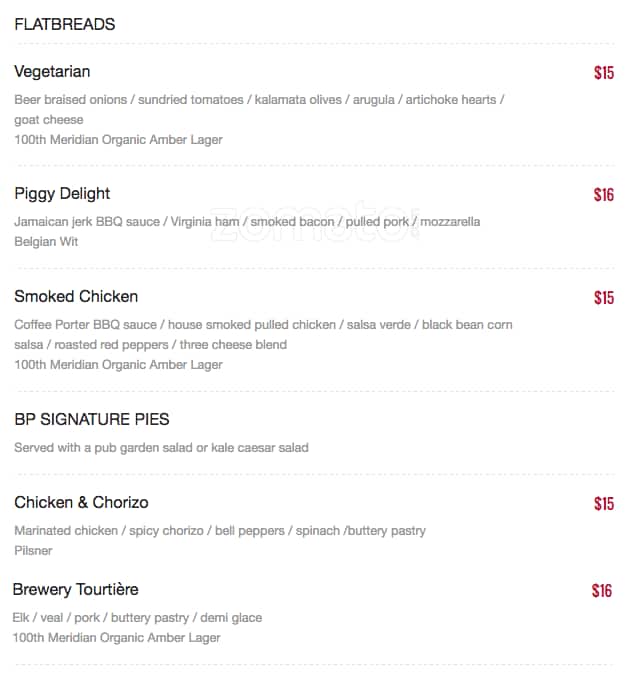The width and height of the screenshot is (630, 683).
Task: Click the Coffee Porter BBQ sauce description
Action: [x=263, y=325]
